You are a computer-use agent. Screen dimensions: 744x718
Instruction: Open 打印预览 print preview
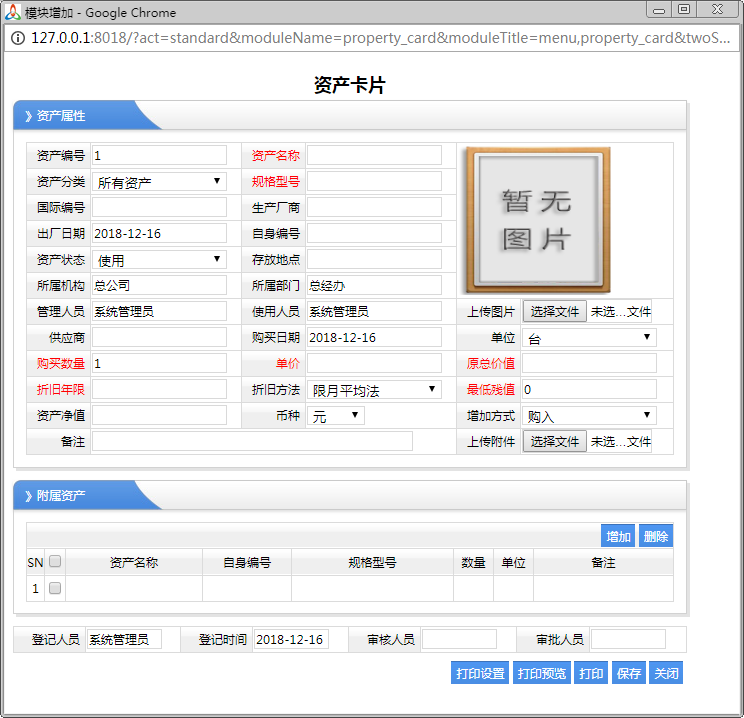click(x=542, y=673)
